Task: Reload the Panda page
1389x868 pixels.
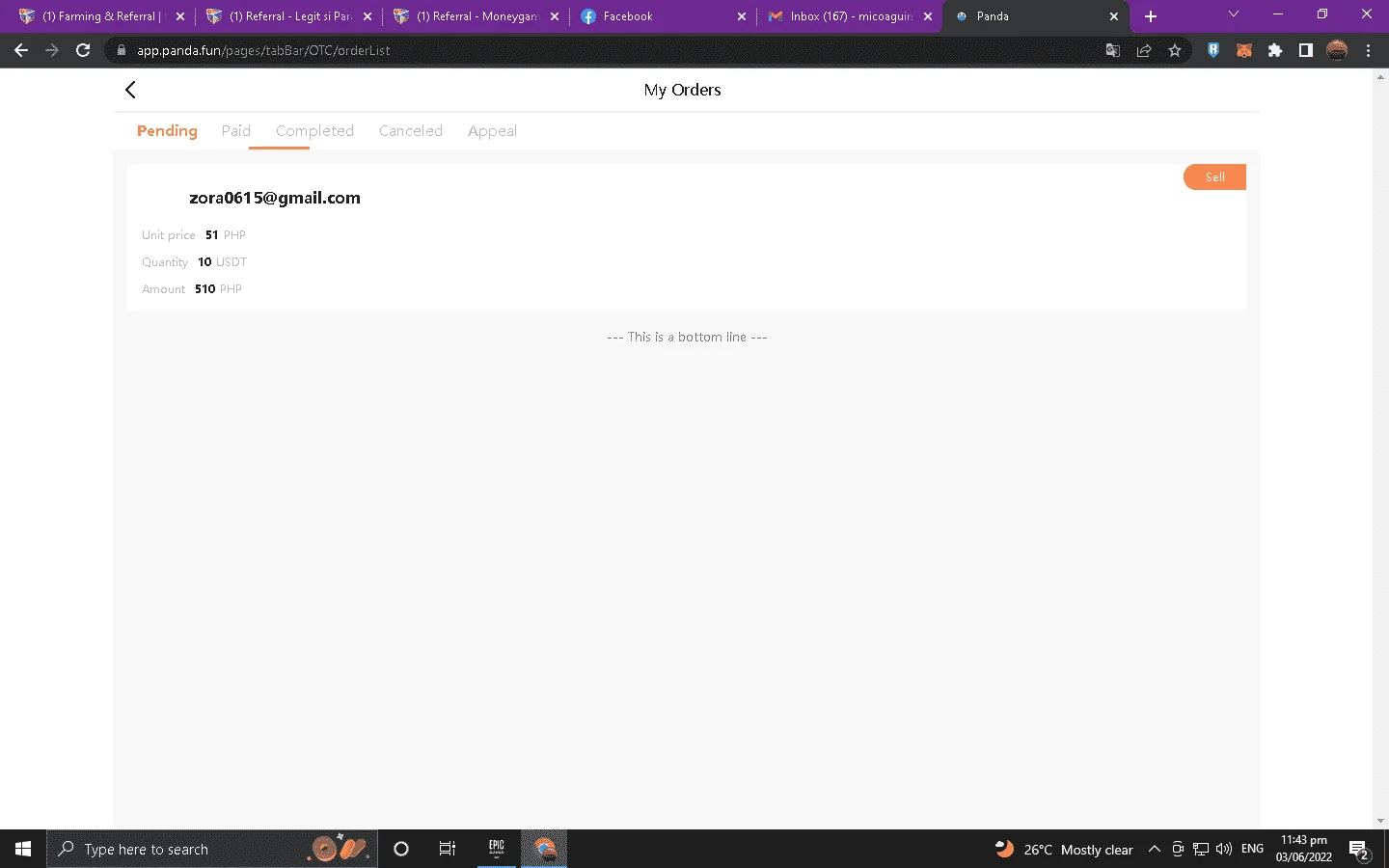Action: (x=83, y=50)
